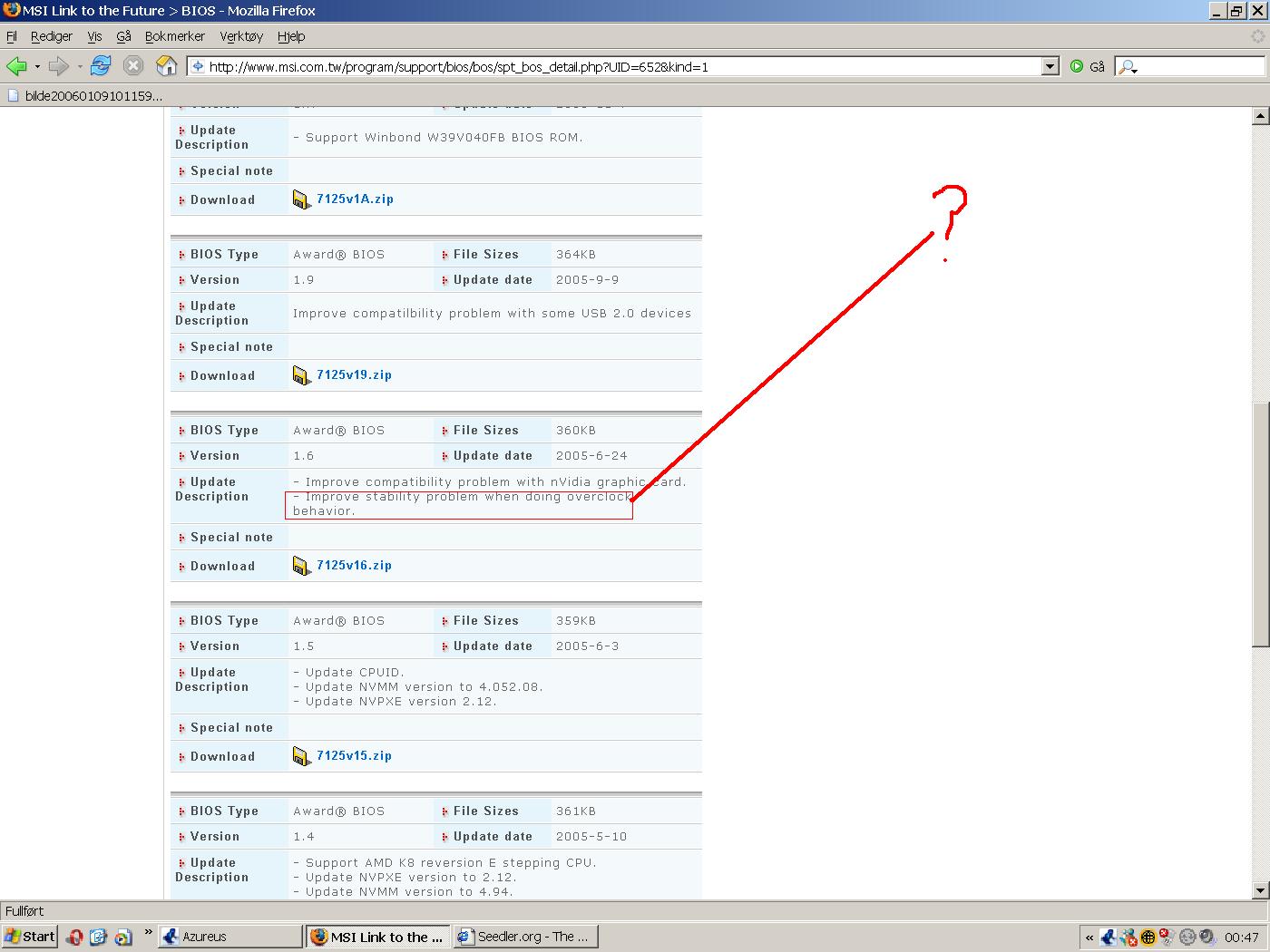Click the speaker volume tray icon
Screen dimensions: 1270x952
click(1207, 937)
